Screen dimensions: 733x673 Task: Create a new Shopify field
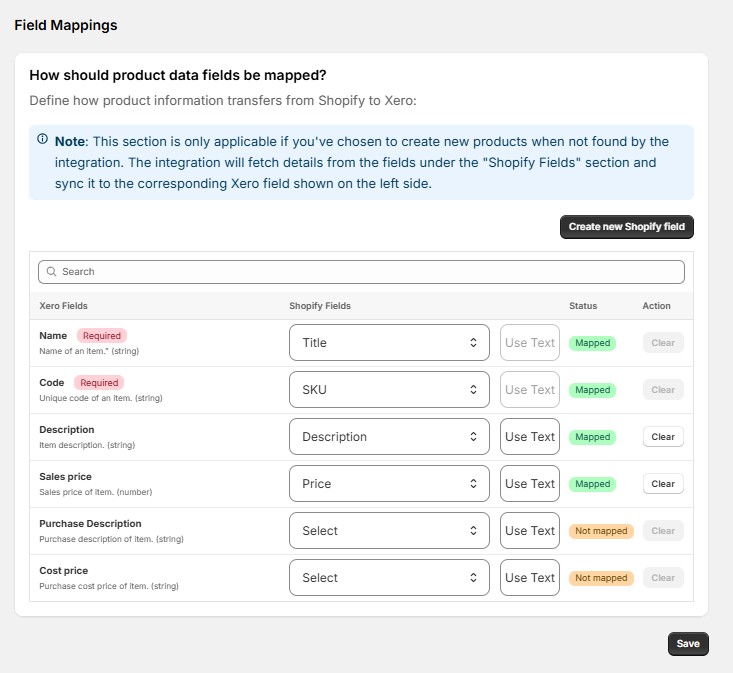pyautogui.click(x=626, y=227)
